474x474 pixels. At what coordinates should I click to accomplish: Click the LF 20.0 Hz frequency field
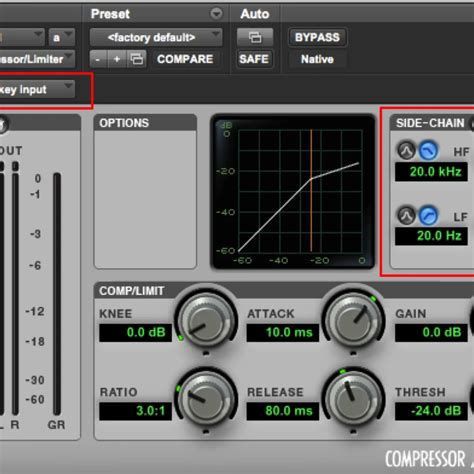[431, 236]
